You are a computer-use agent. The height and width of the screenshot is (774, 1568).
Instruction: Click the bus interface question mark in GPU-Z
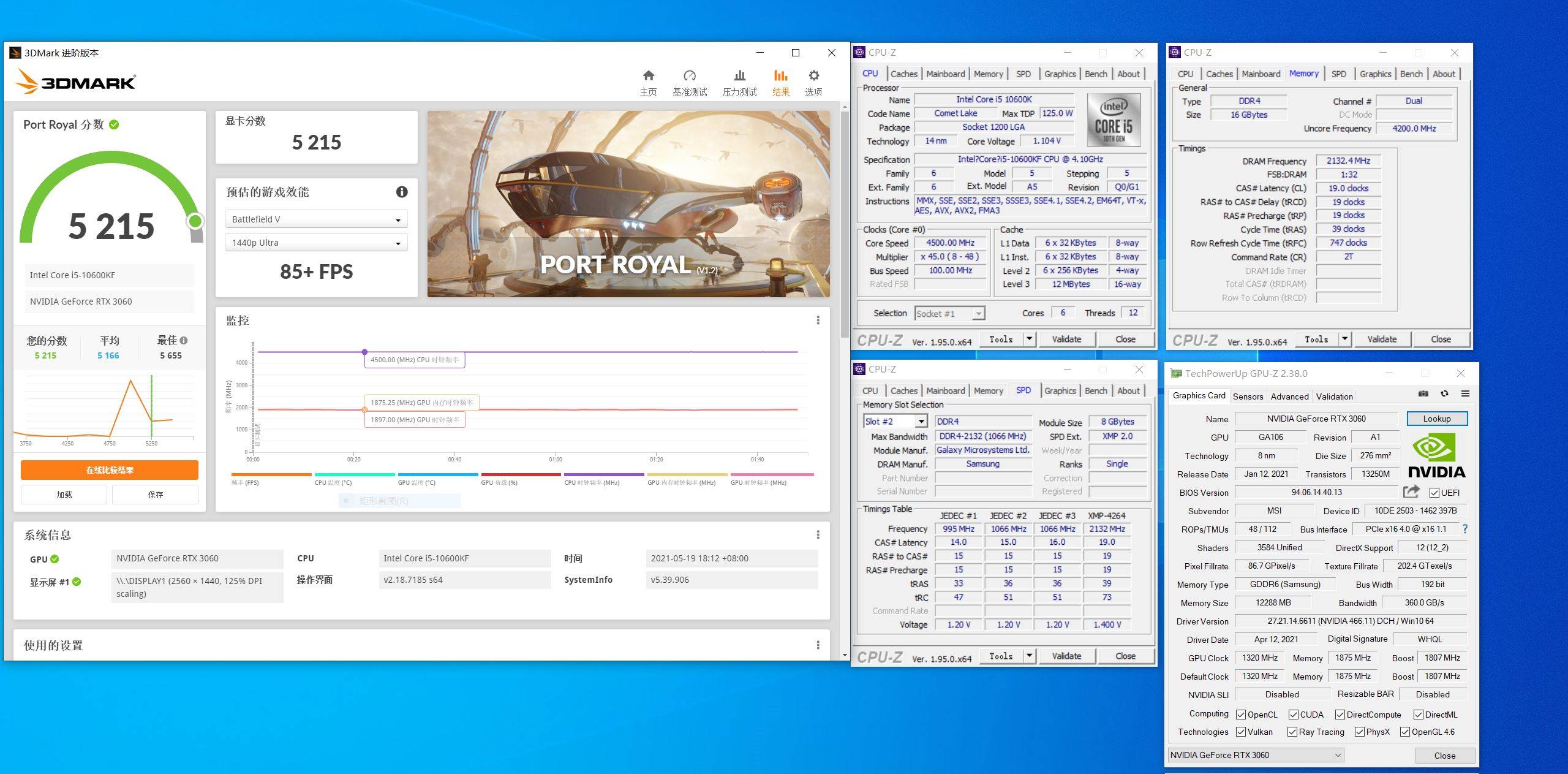(x=1465, y=528)
